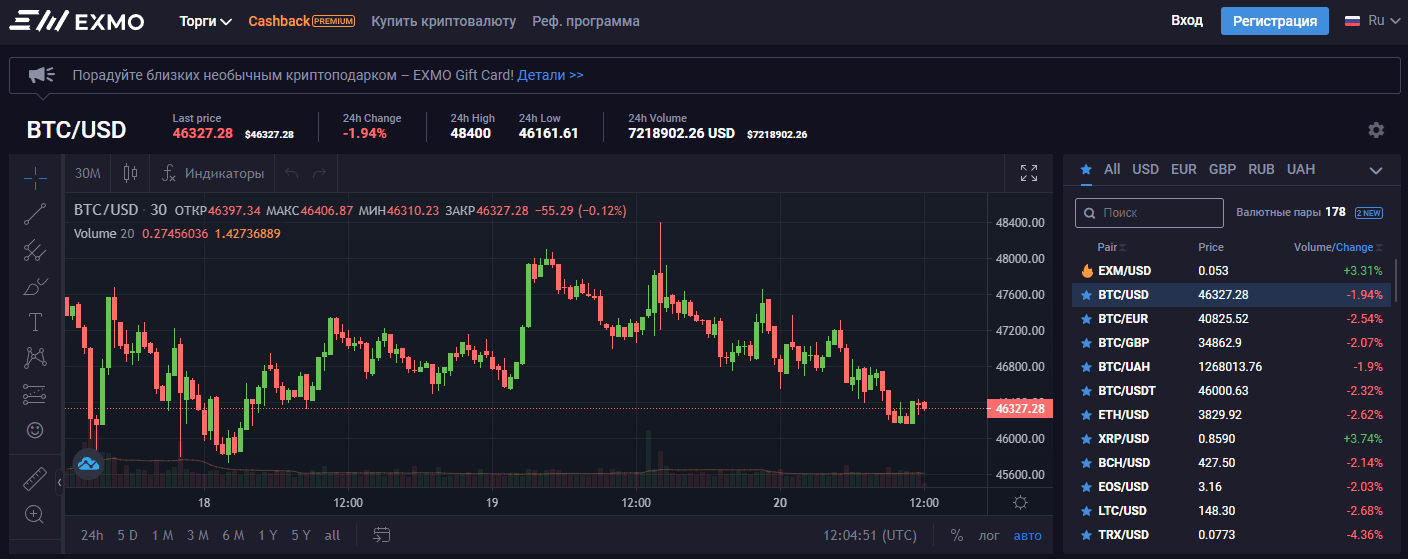Set chart range to all
This screenshot has width=1408, height=559.
pos(332,535)
